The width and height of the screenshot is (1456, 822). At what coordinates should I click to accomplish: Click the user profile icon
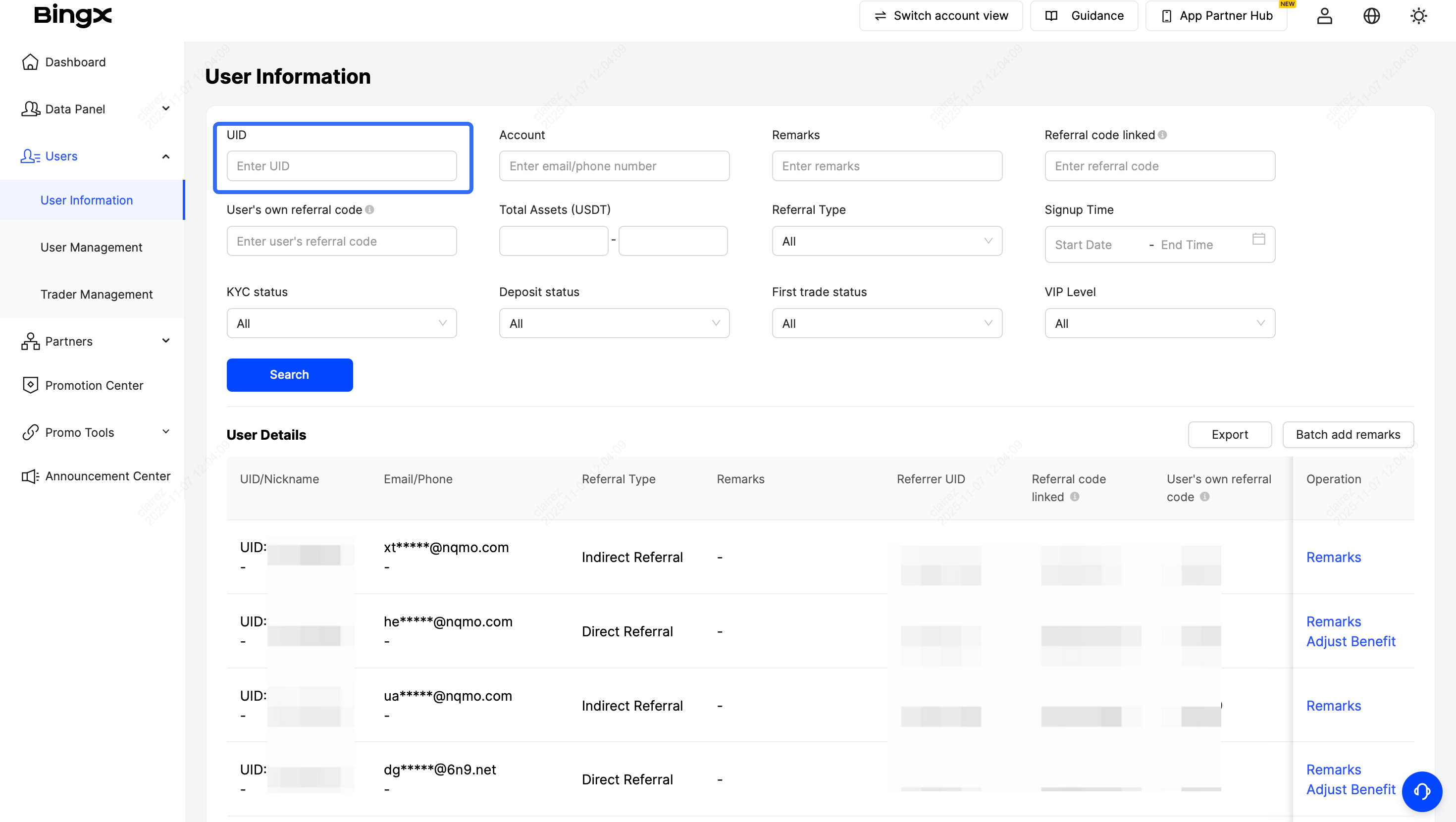(1324, 16)
